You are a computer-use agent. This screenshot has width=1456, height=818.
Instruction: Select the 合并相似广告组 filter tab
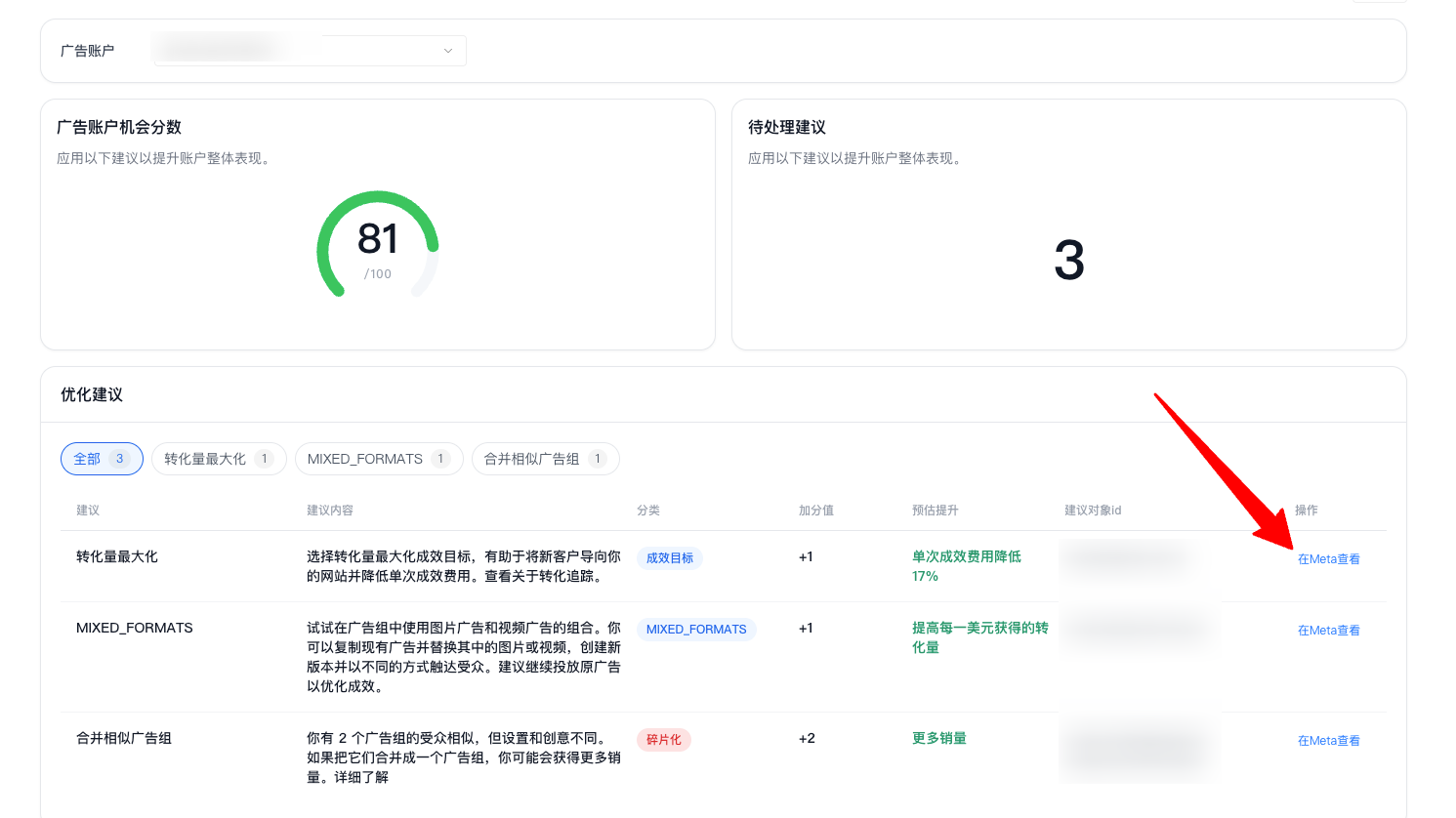pyautogui.click(x=546, y=459)
